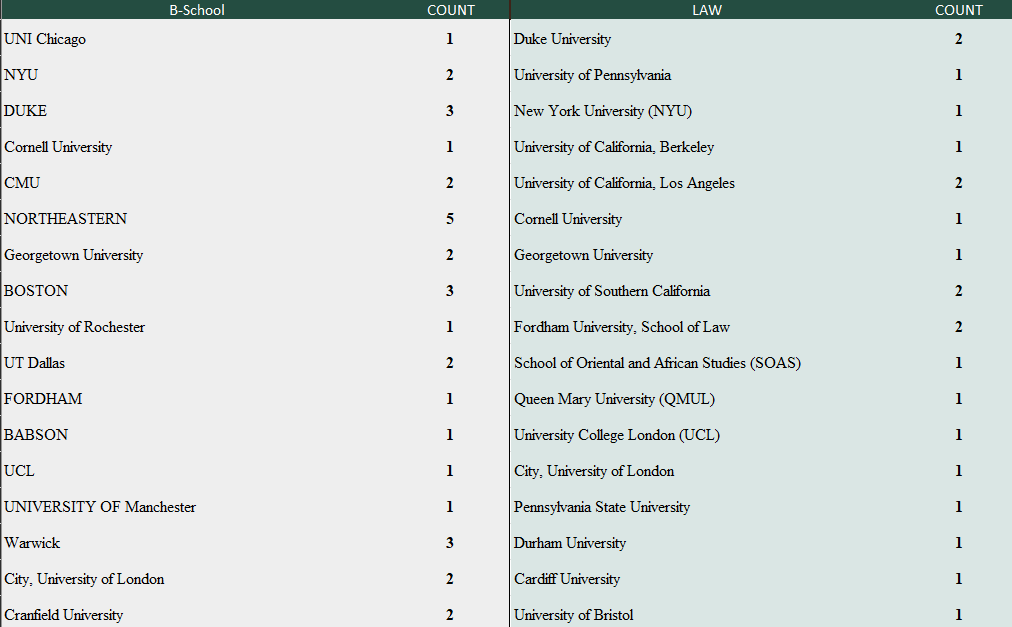The height and width of the screenshot is (627, 1012).
Task: Click University of California, Berkeley cell
Action: coord(614,147)
